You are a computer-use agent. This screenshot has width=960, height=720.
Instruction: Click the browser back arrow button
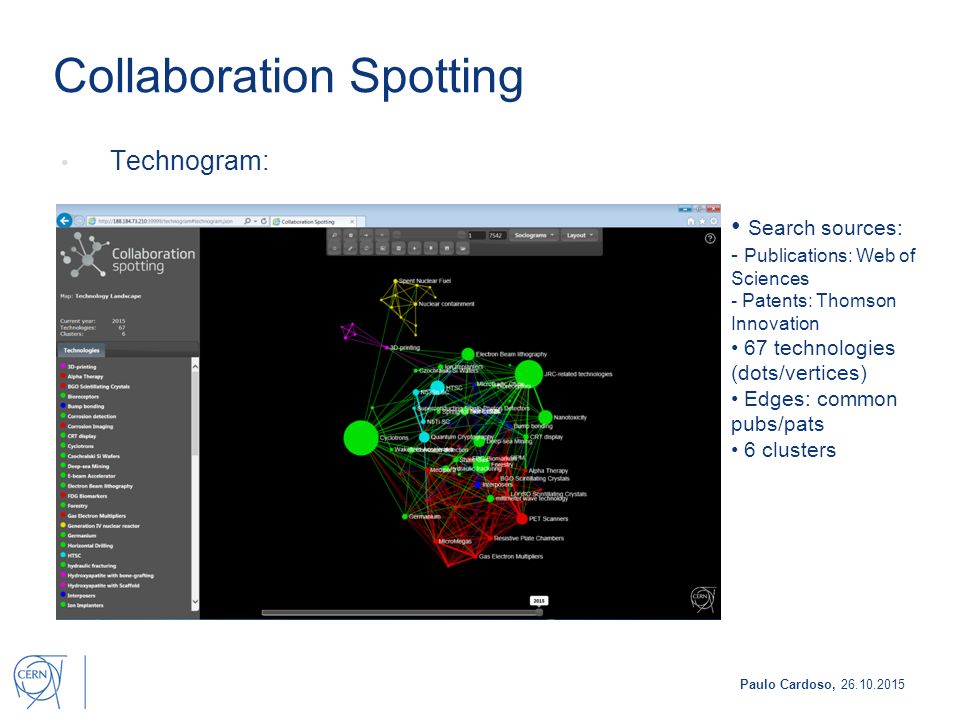click(64, 220)
